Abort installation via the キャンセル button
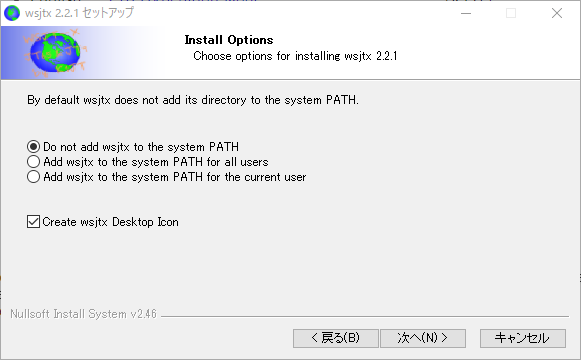 (x=523, y=338)
